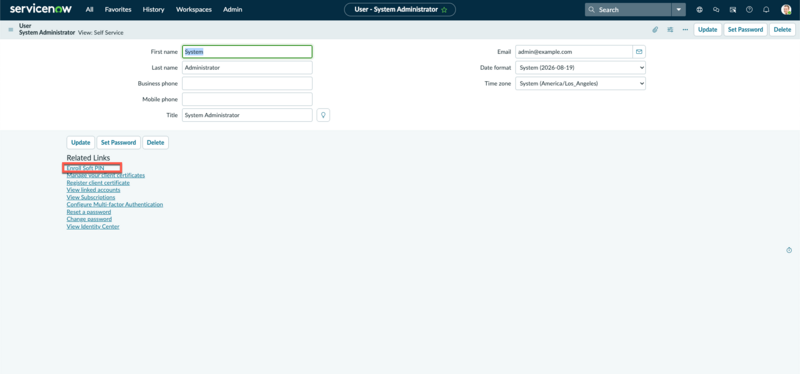Open Configure Multi-factor Authentication link
800x374 pixels.
[x=115, y=205]
